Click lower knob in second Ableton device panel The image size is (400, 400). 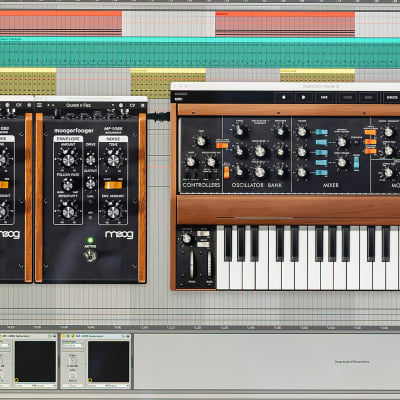73,376
